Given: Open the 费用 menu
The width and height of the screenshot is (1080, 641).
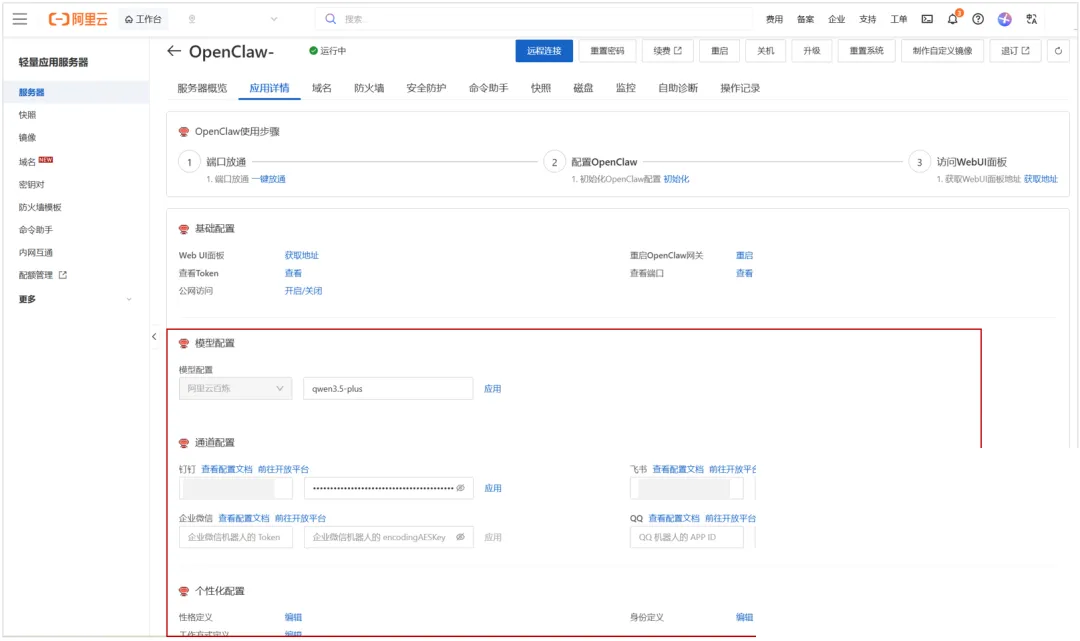Looking at the screenshot, I should [x=774, y=19].
